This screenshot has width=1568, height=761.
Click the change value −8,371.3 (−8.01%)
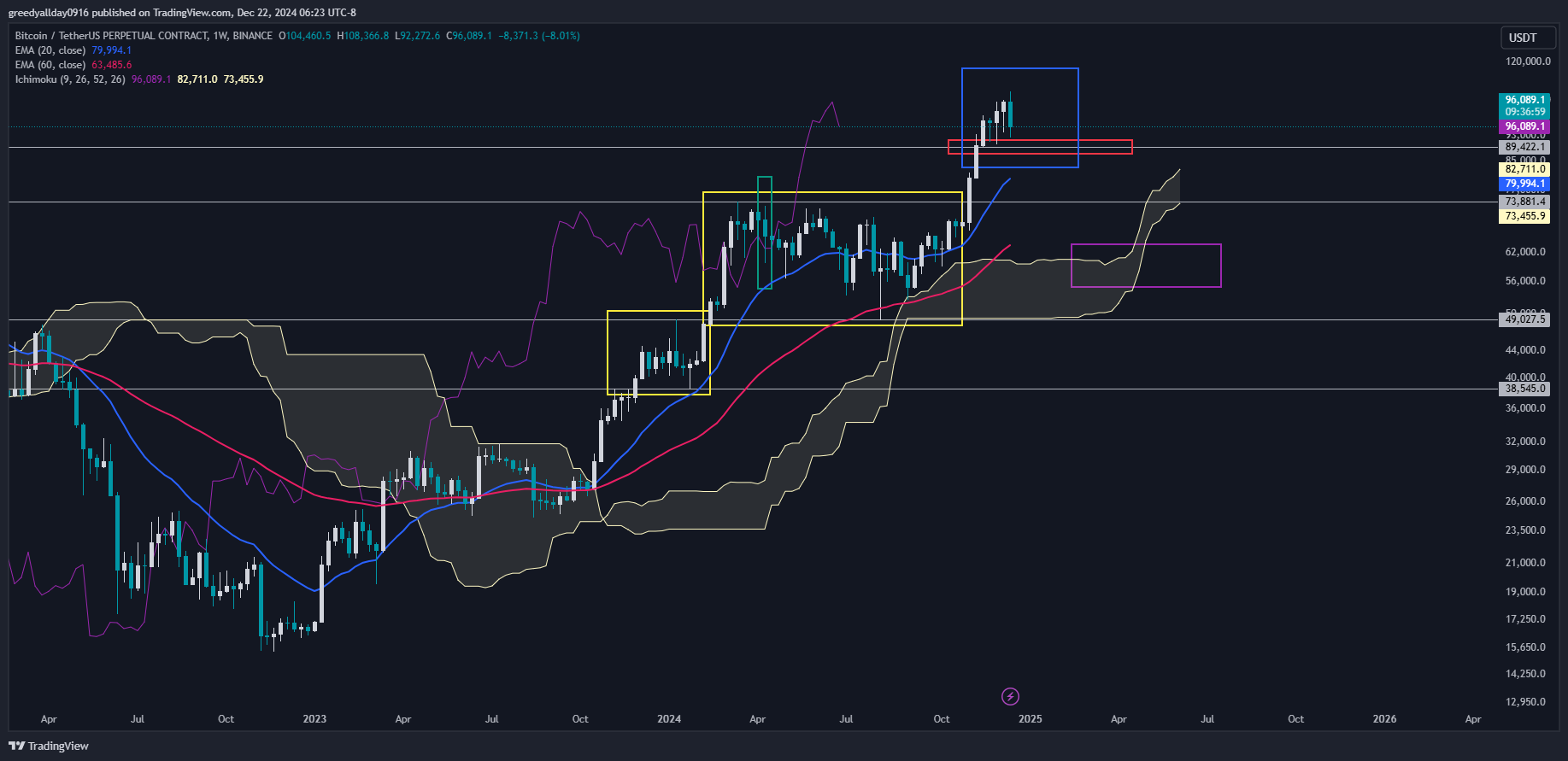point(539,36)
